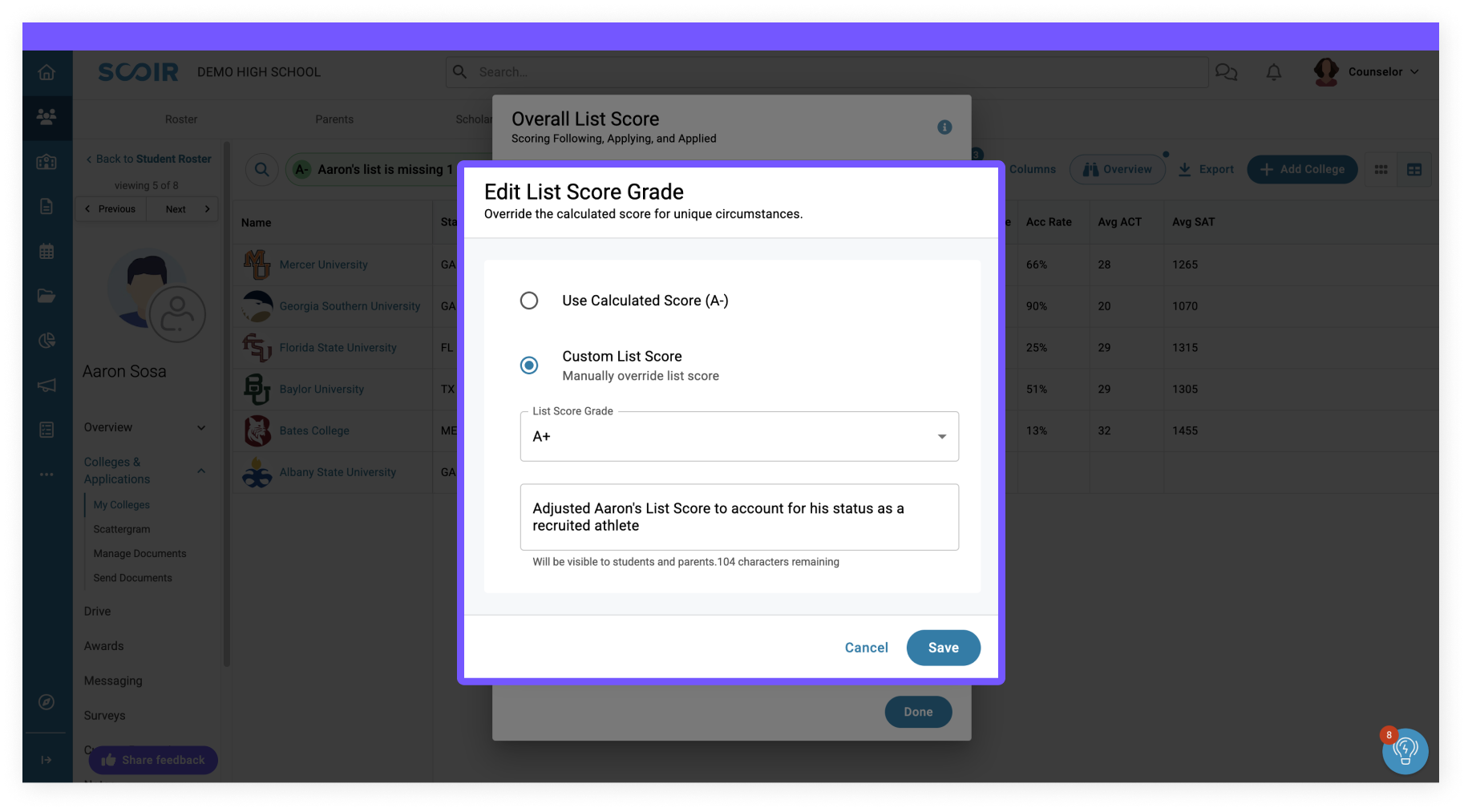Click Done in the Overall List Score dialog
1468x812 pixels.
[x=919, y=712]
